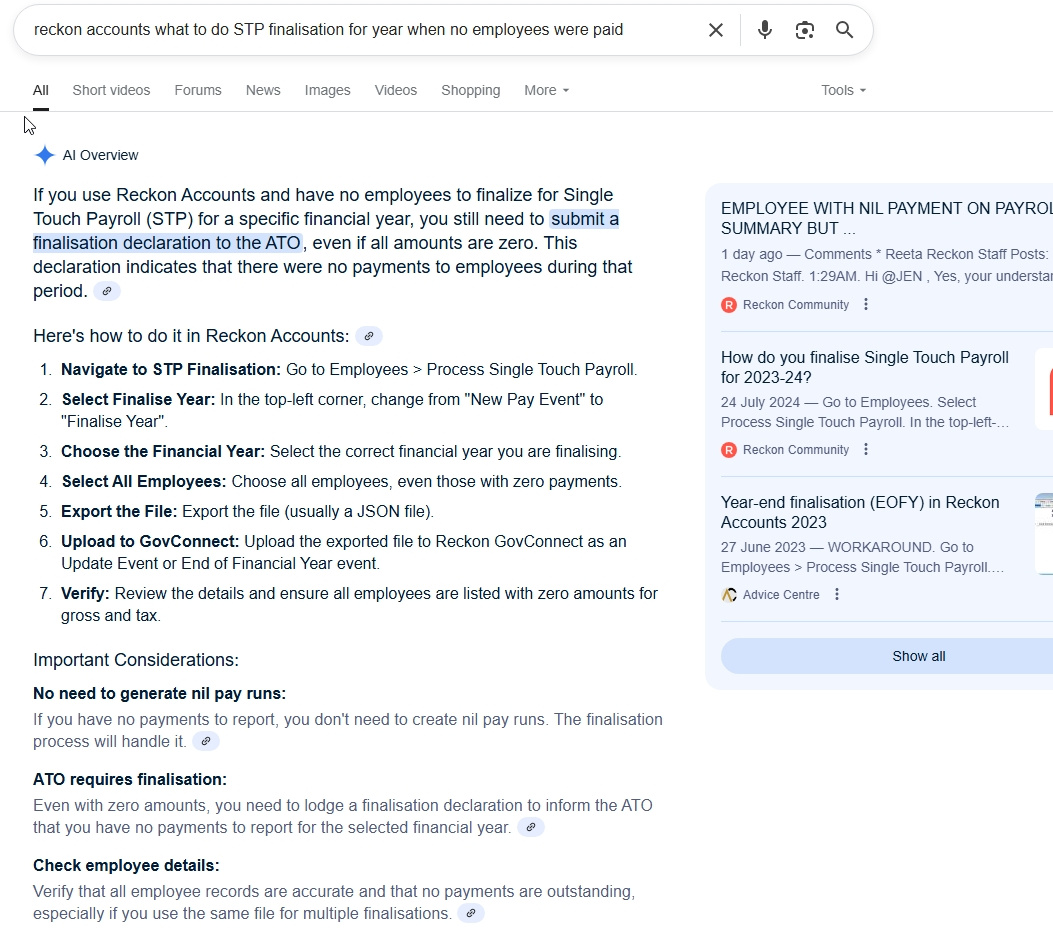Click the 'Export the File:' step
1053x932 pixels.
tap(119, 512)
